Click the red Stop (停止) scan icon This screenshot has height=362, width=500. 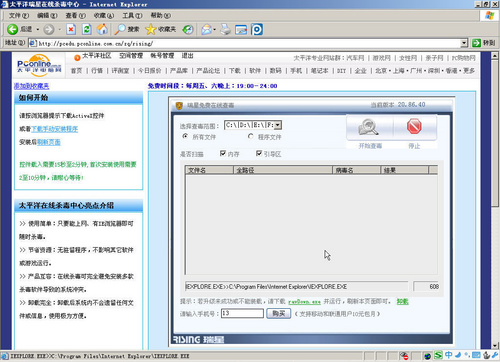point(414,126)
